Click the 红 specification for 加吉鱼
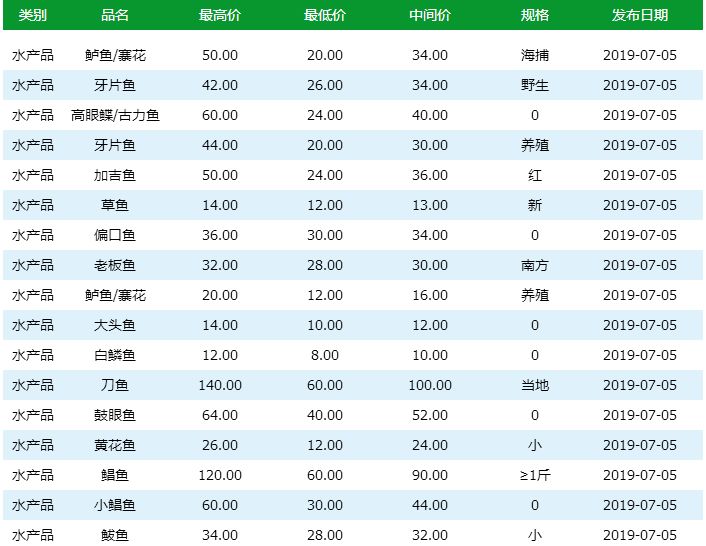Screen dimensions: 706x546 click(535, 175)
